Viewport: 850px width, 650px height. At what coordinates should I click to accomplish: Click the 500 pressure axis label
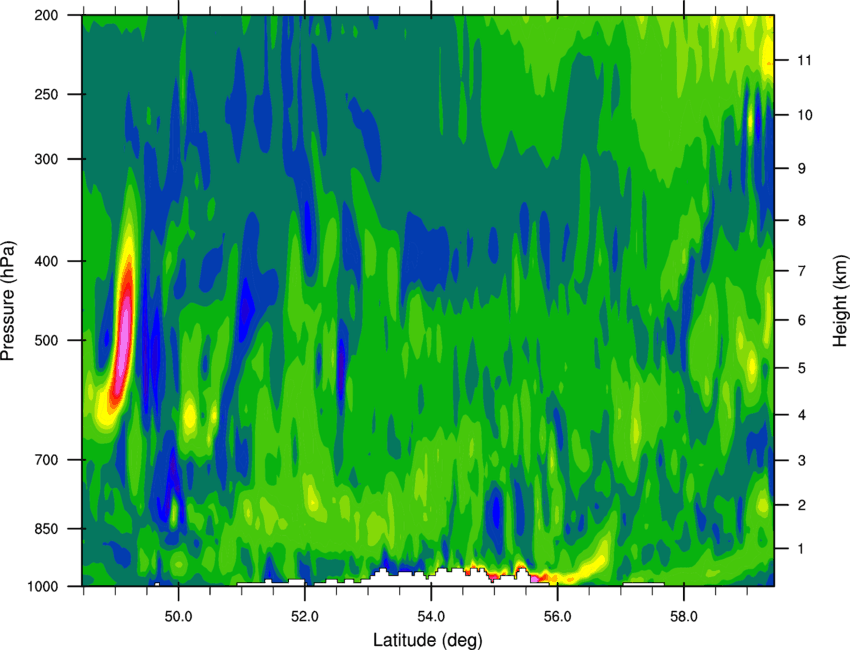coord(47,340)
